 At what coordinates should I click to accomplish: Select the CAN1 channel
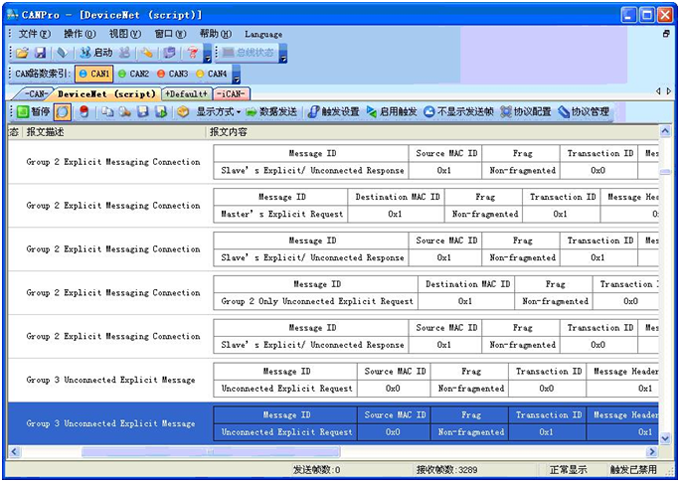click(x=94, y=74)
